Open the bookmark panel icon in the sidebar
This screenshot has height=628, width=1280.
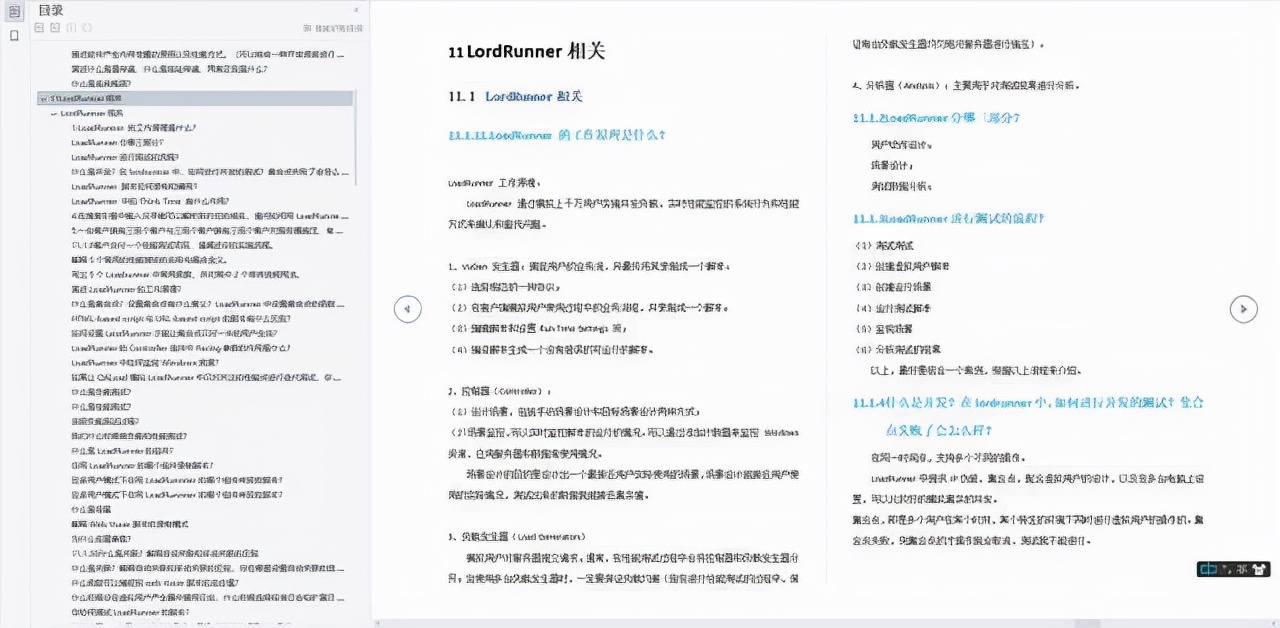coord(14,36)
